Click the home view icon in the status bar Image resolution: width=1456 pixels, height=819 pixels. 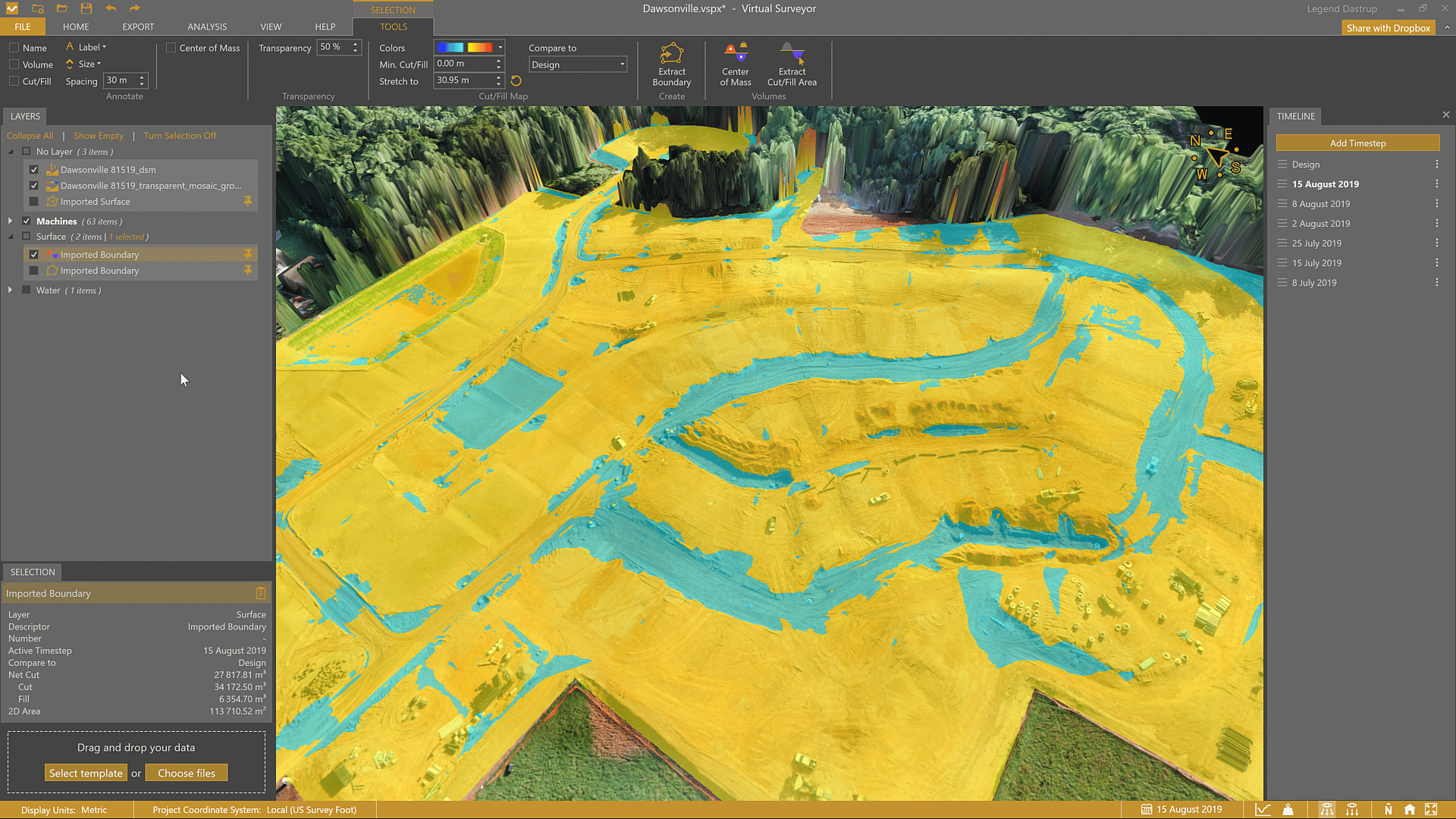tap(1409, 810)
